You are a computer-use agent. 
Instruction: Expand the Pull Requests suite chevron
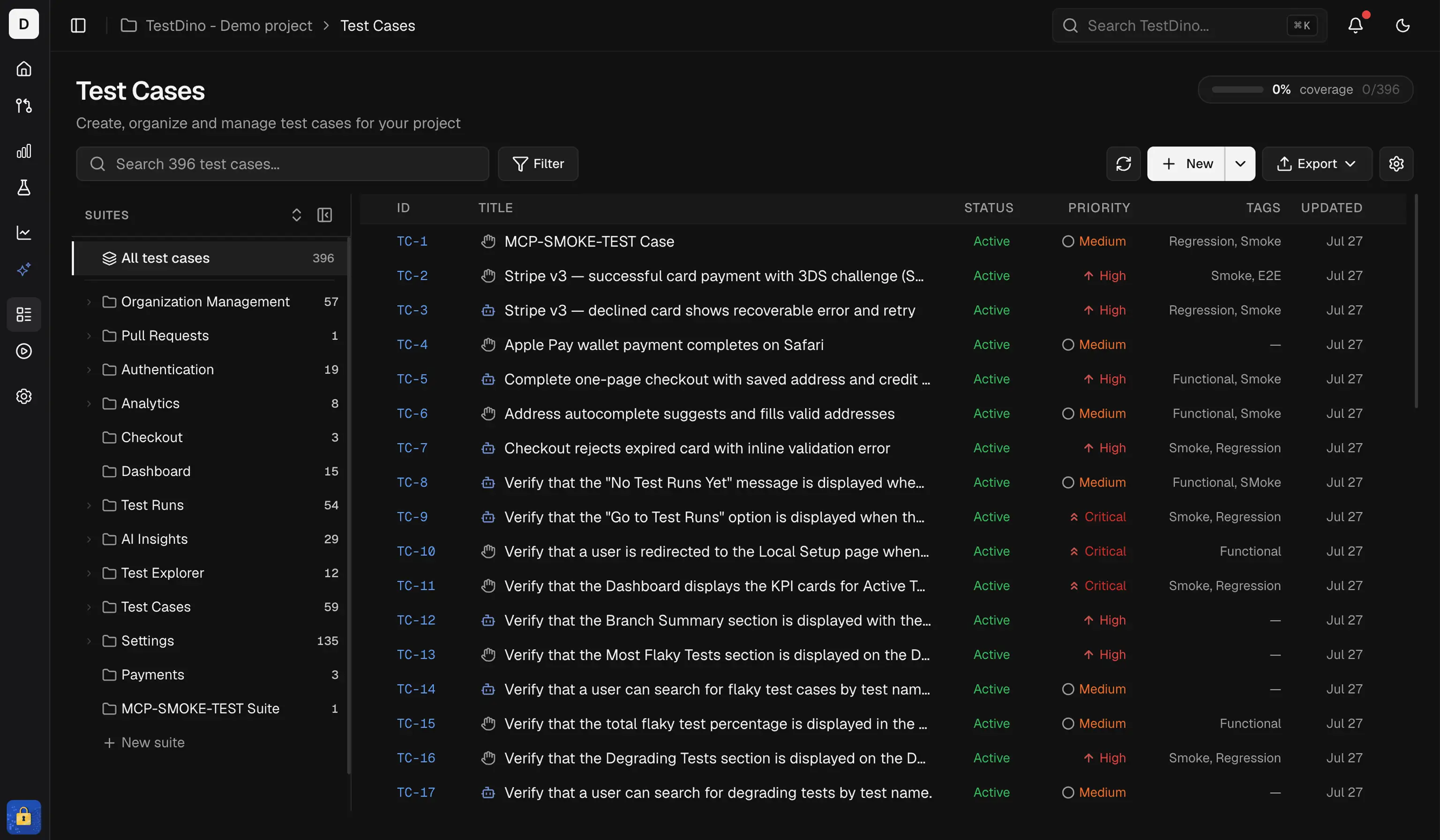tap(89, 336)
